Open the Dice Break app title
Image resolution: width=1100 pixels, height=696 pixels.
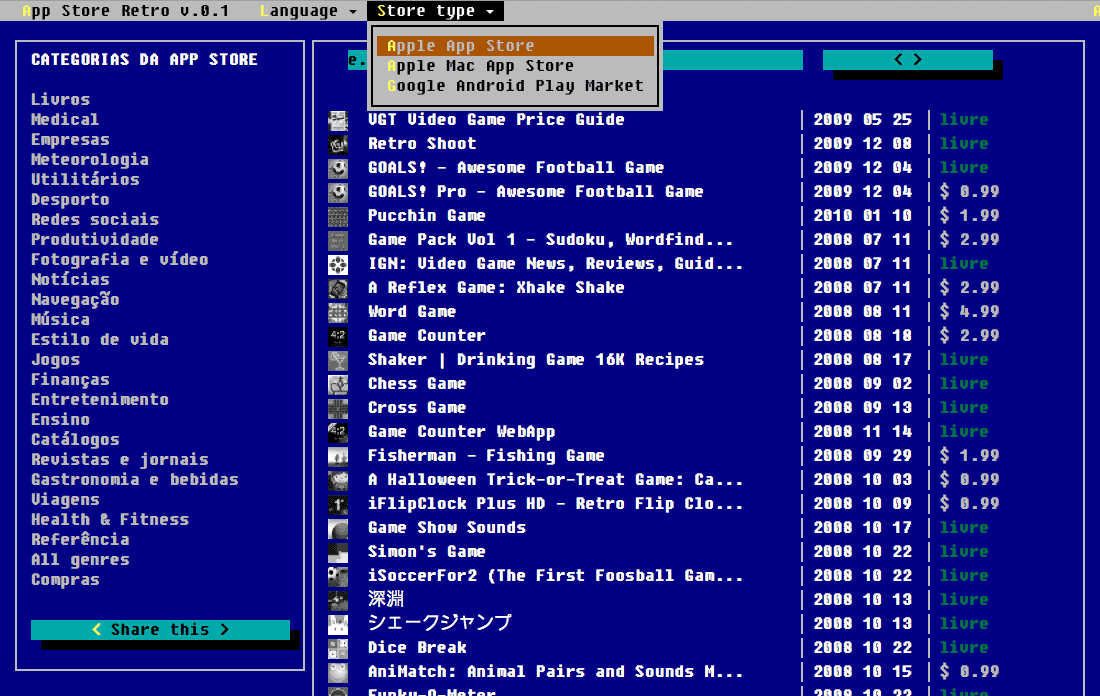(x=417, y=648)
